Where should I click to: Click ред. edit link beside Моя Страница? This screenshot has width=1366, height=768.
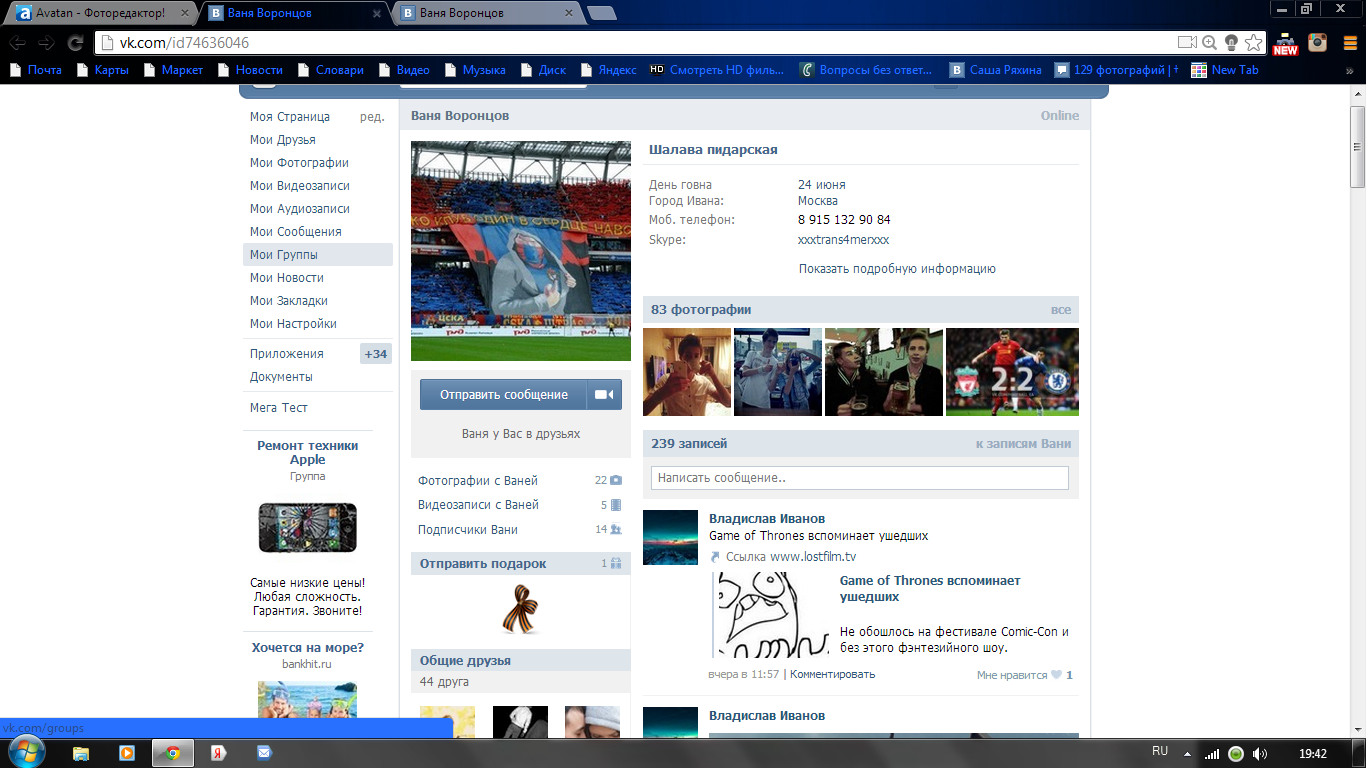(x=372, y=117)
